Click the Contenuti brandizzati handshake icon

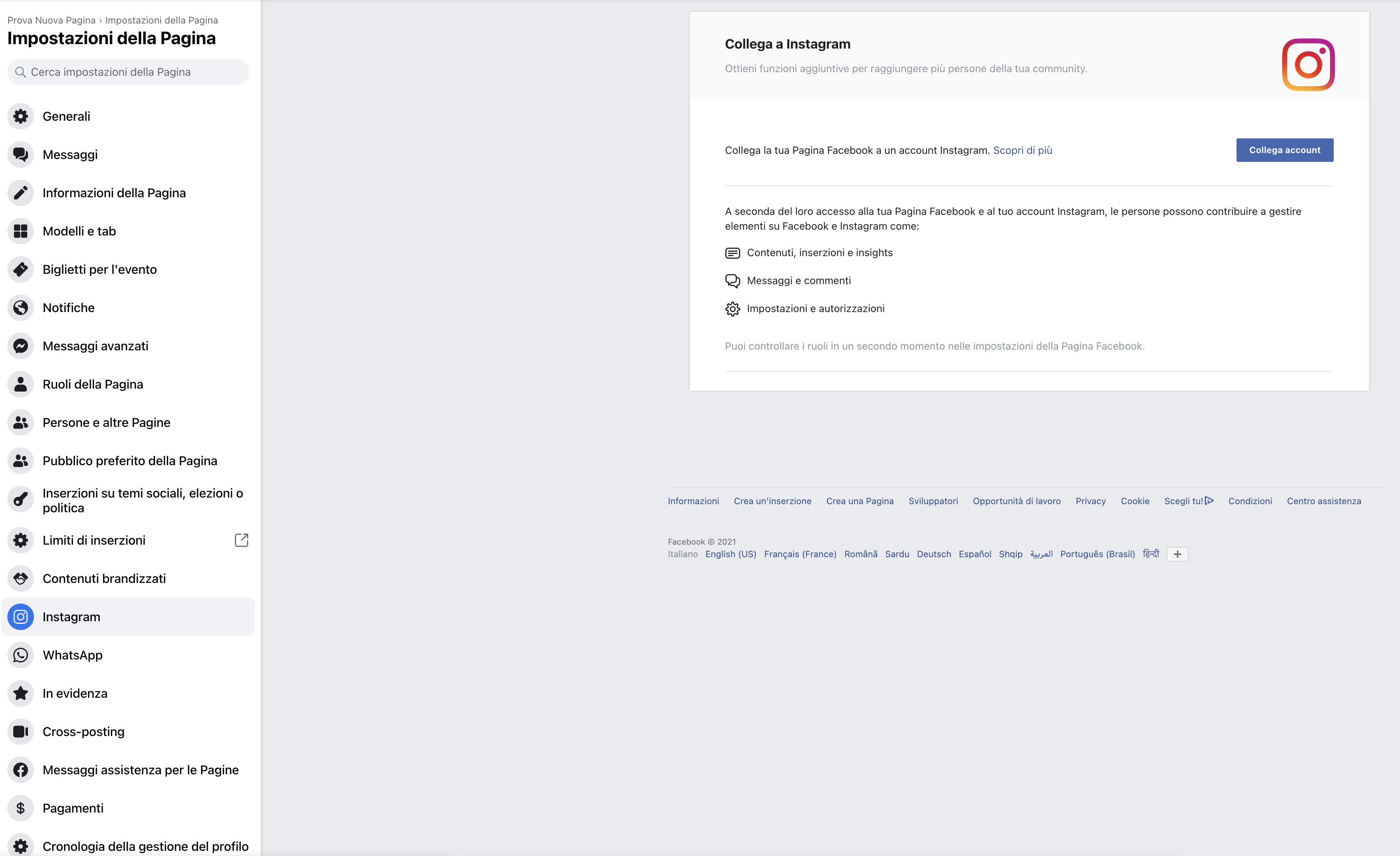(21, 578)
